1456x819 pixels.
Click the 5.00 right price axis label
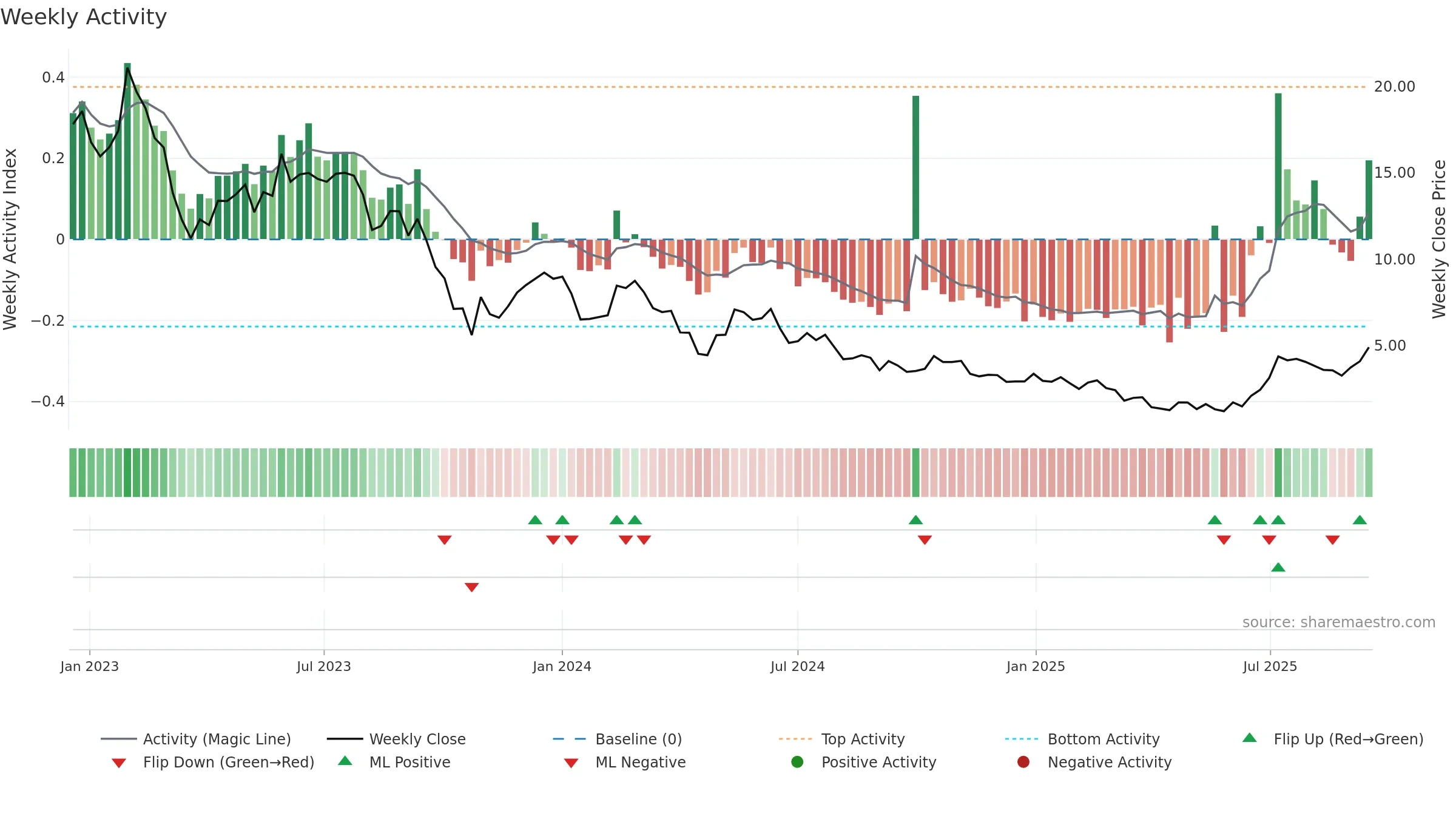tap(1390, 346)
